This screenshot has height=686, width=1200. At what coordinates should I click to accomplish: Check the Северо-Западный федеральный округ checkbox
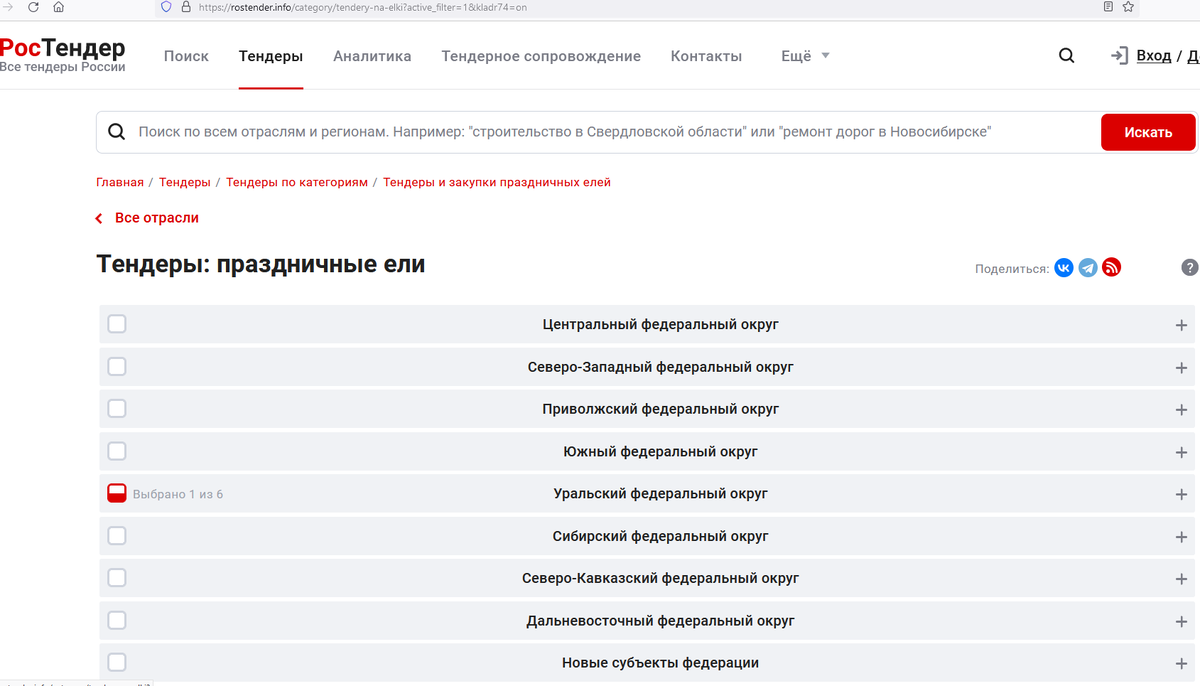click(x=117, y=366)
